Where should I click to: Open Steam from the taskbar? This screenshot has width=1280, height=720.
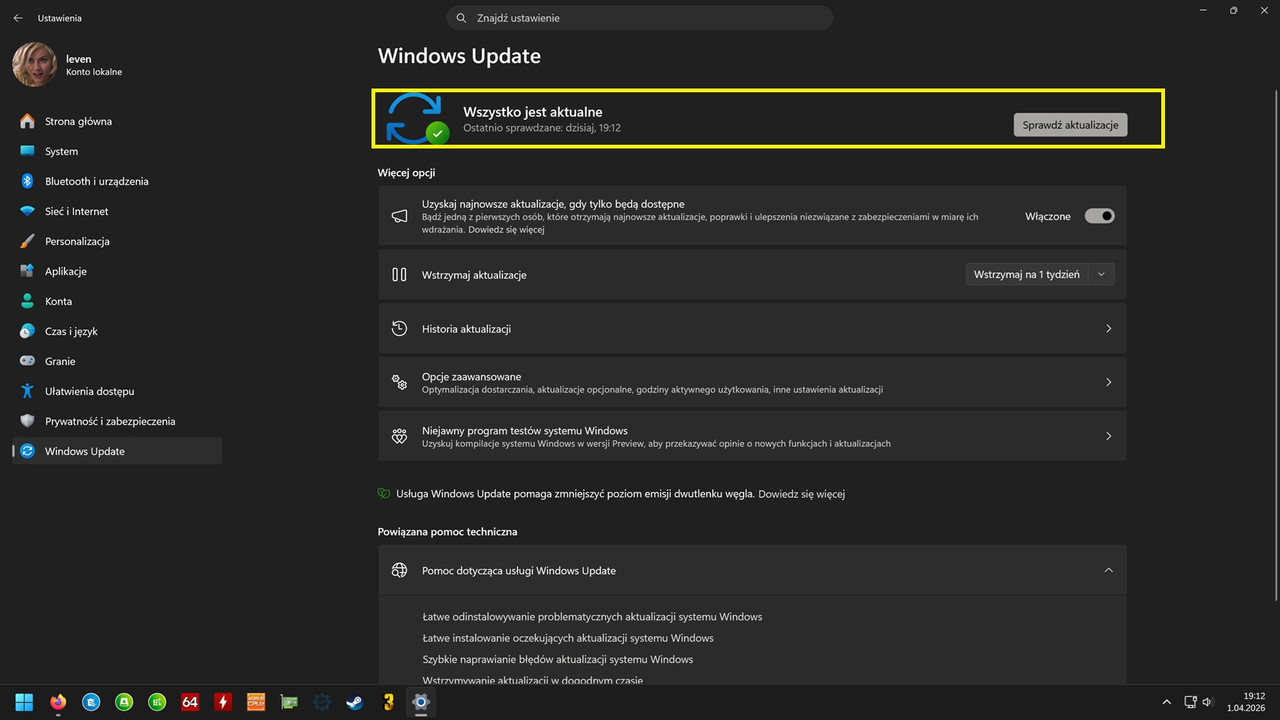coord(355,702)
